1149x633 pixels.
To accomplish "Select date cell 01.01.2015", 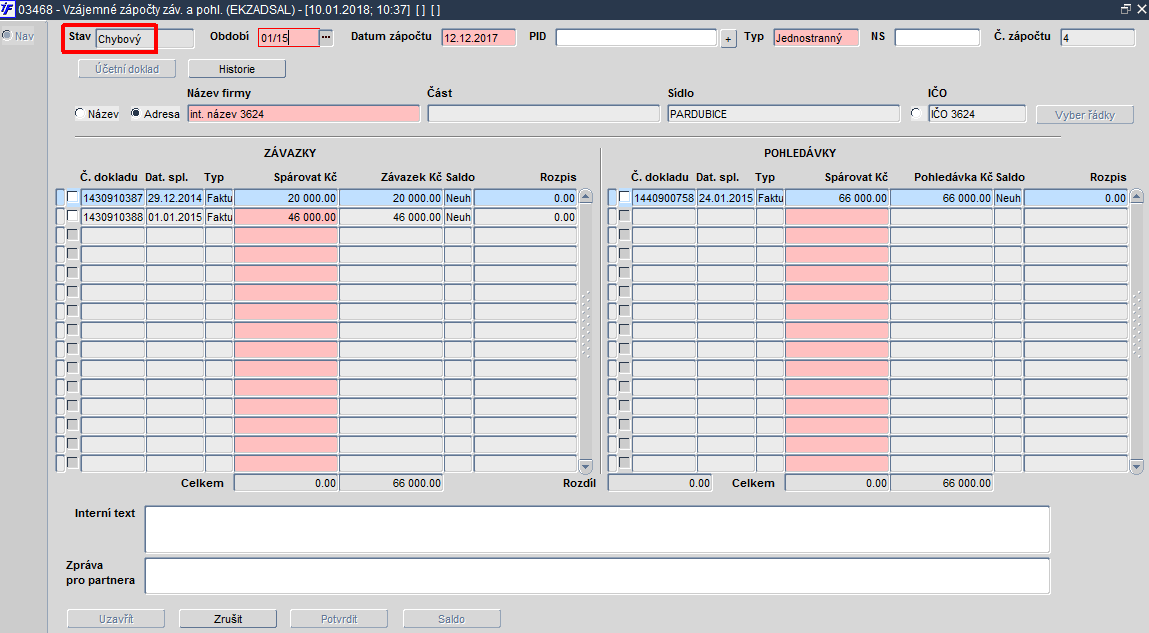I will pyautogui.click(x=175, y=217).
